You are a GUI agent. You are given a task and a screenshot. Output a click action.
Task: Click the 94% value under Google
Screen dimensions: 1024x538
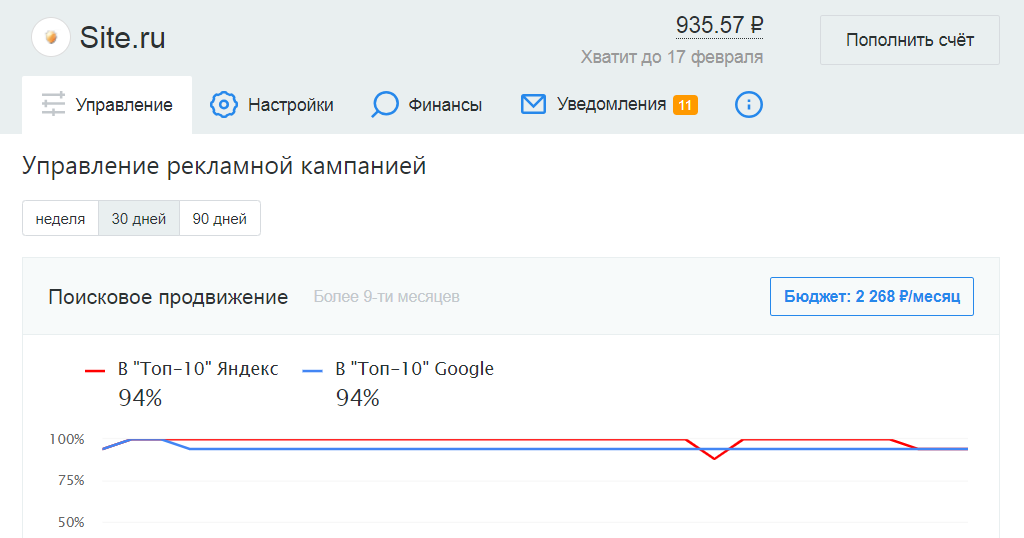[x=357, y=398]
